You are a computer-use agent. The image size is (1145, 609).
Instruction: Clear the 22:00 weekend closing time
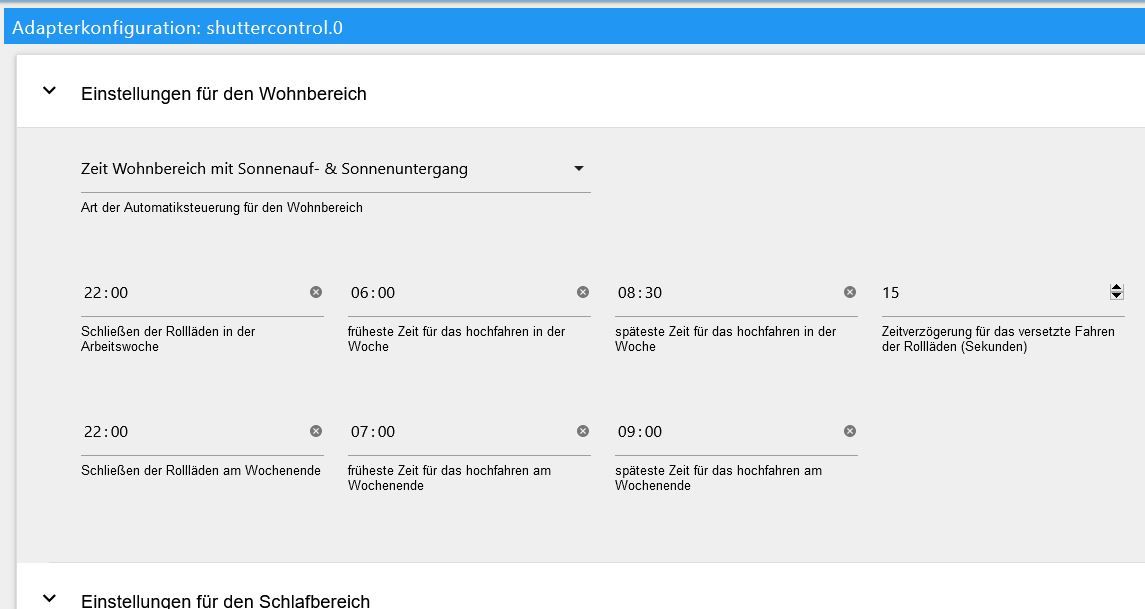(x=315, y=431)
